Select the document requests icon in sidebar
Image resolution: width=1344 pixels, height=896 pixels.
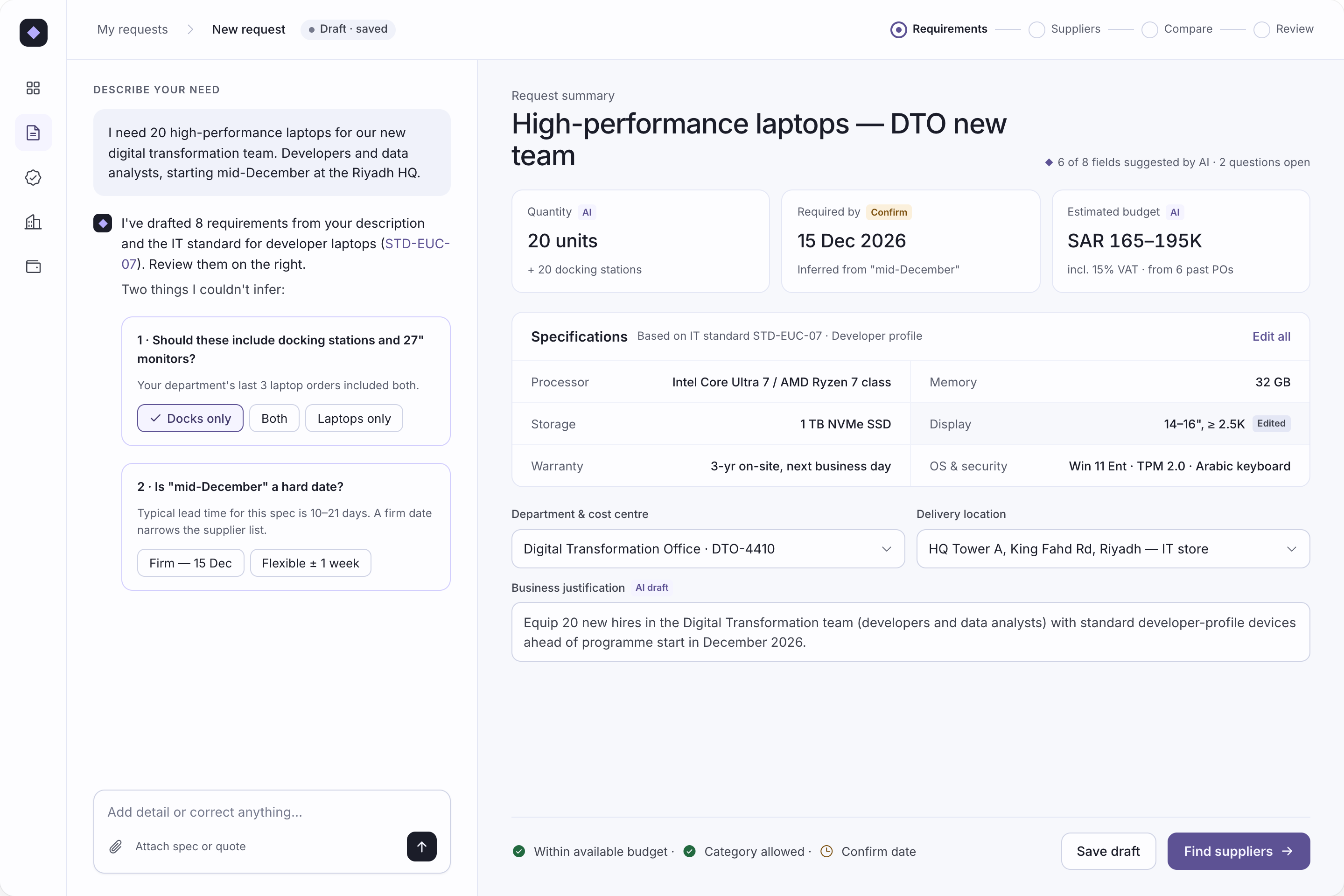pos(33,133)
